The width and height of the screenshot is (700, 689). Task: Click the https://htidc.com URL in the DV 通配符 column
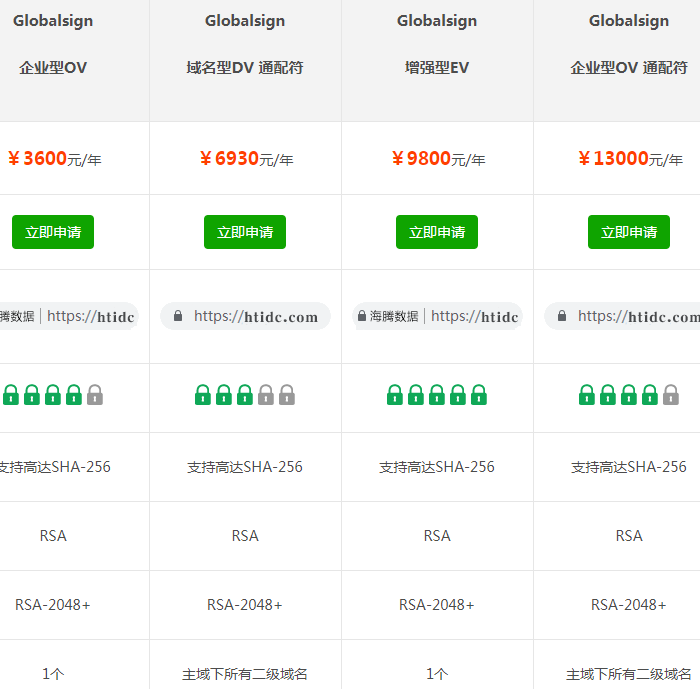256,316
